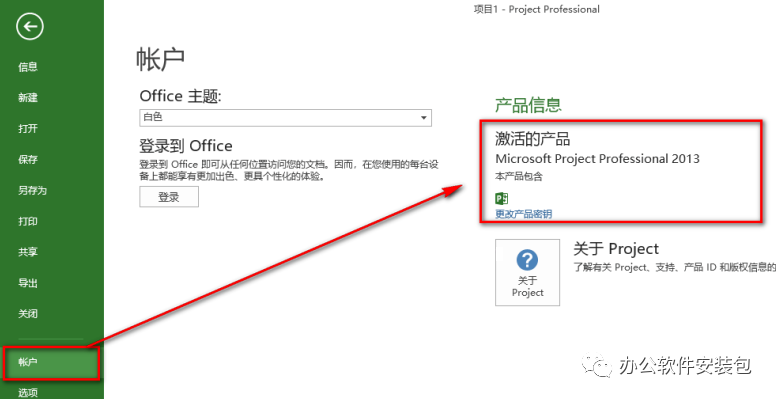Click the 激活的产品 heading
Screen dimensions: 776x399
coord(533,139)
